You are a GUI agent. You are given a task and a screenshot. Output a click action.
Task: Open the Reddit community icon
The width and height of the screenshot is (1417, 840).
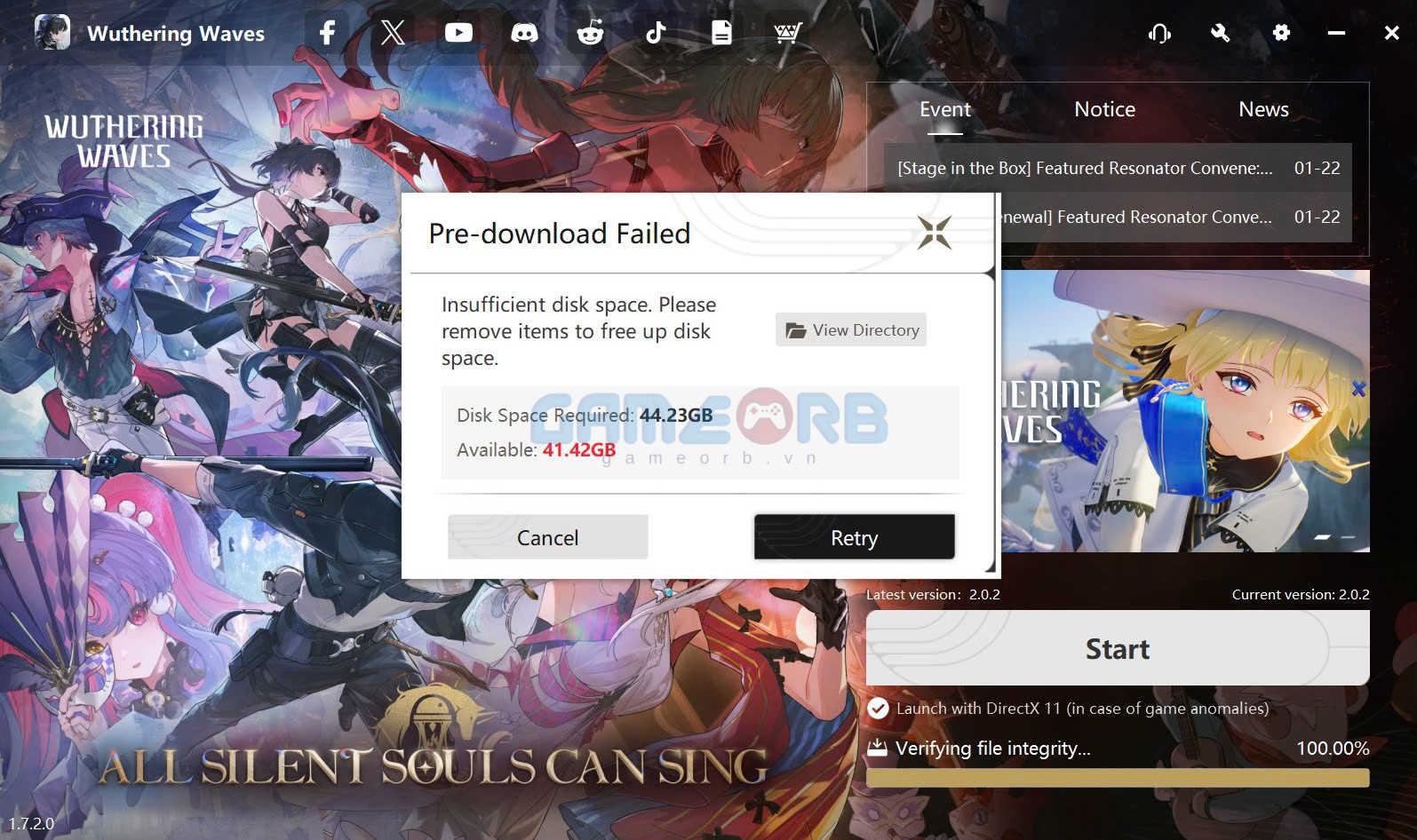coord(590,33)
